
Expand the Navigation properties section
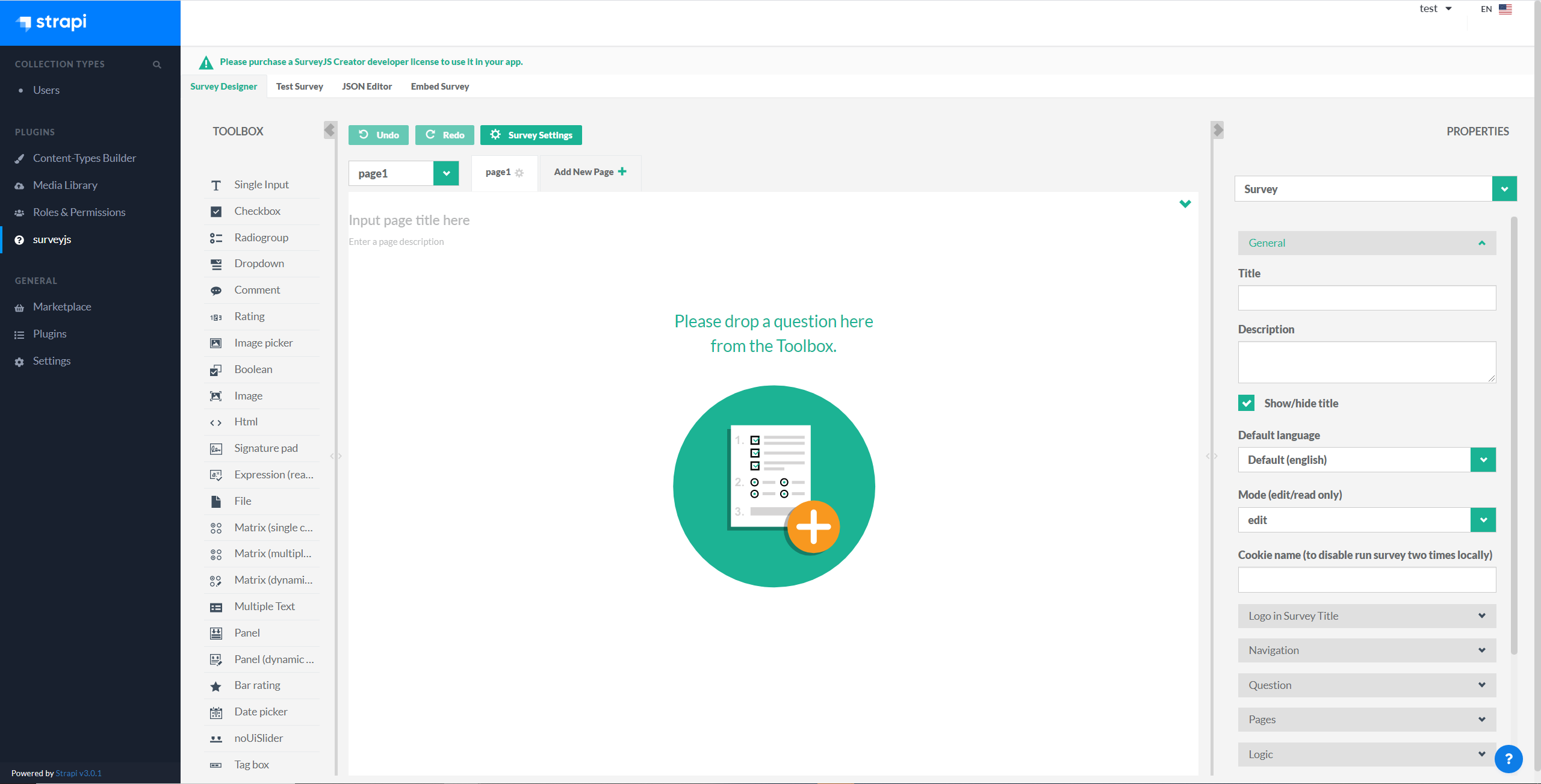(1366, 650)
